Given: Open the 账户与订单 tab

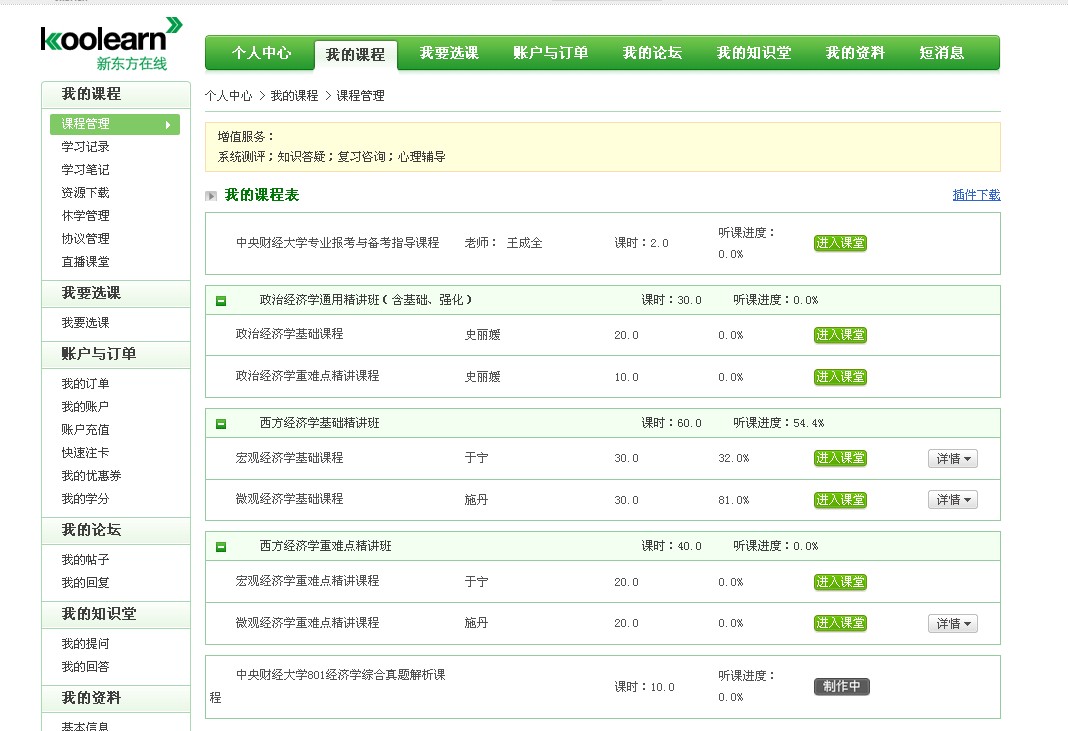Looking at the screenshot, I should point(550,53).
